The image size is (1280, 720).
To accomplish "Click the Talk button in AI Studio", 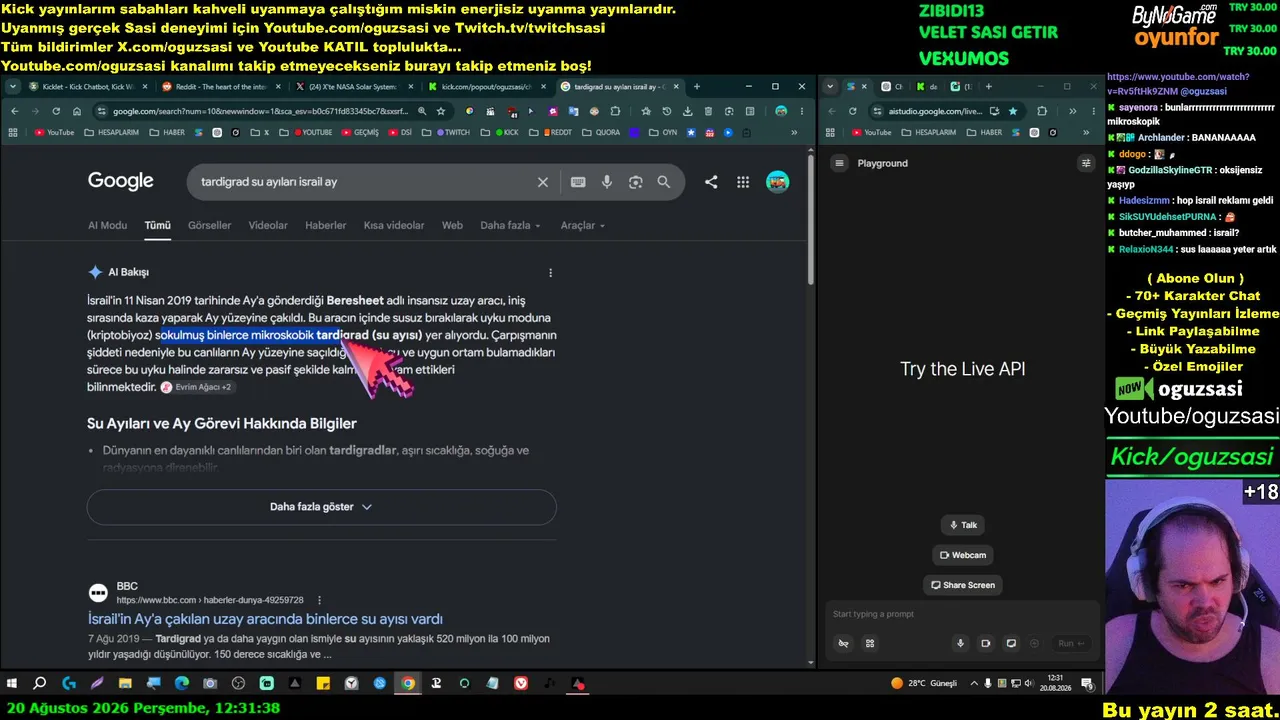I will tap(963, 525).
